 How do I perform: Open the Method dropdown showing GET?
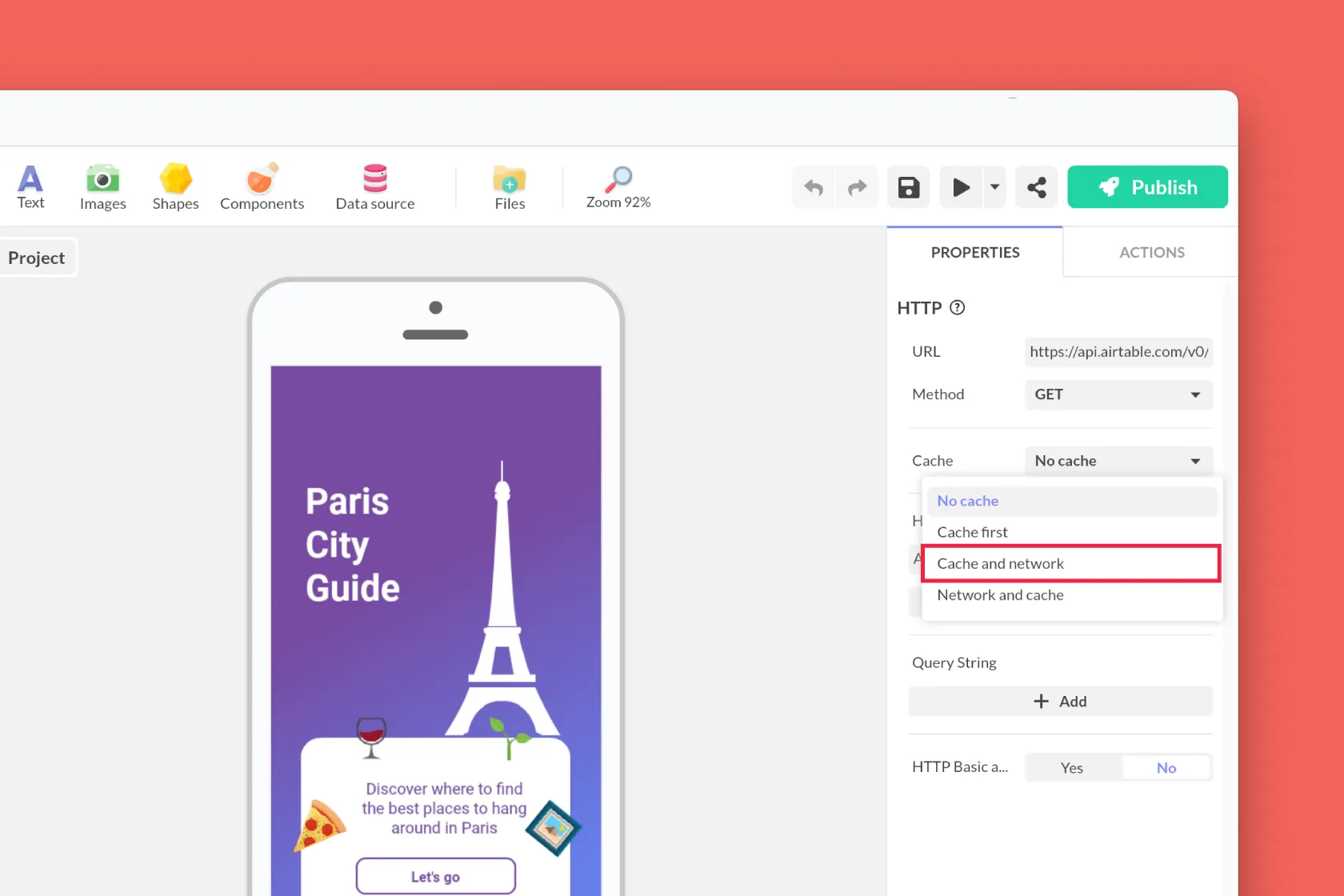point(1118,394)
